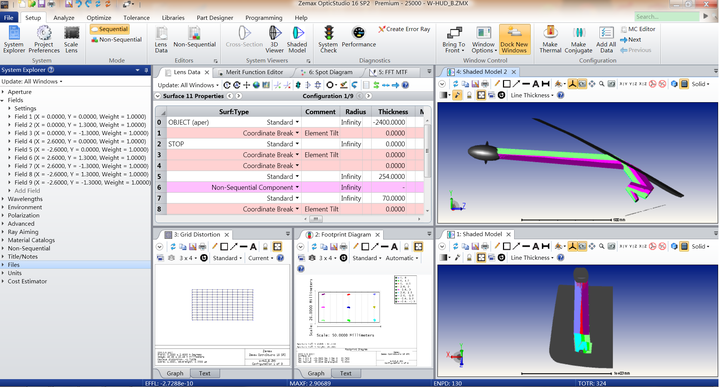Screen dimensions: 720x387
Task: Open the Lens Data editor icon
Action: coord(161,39)
